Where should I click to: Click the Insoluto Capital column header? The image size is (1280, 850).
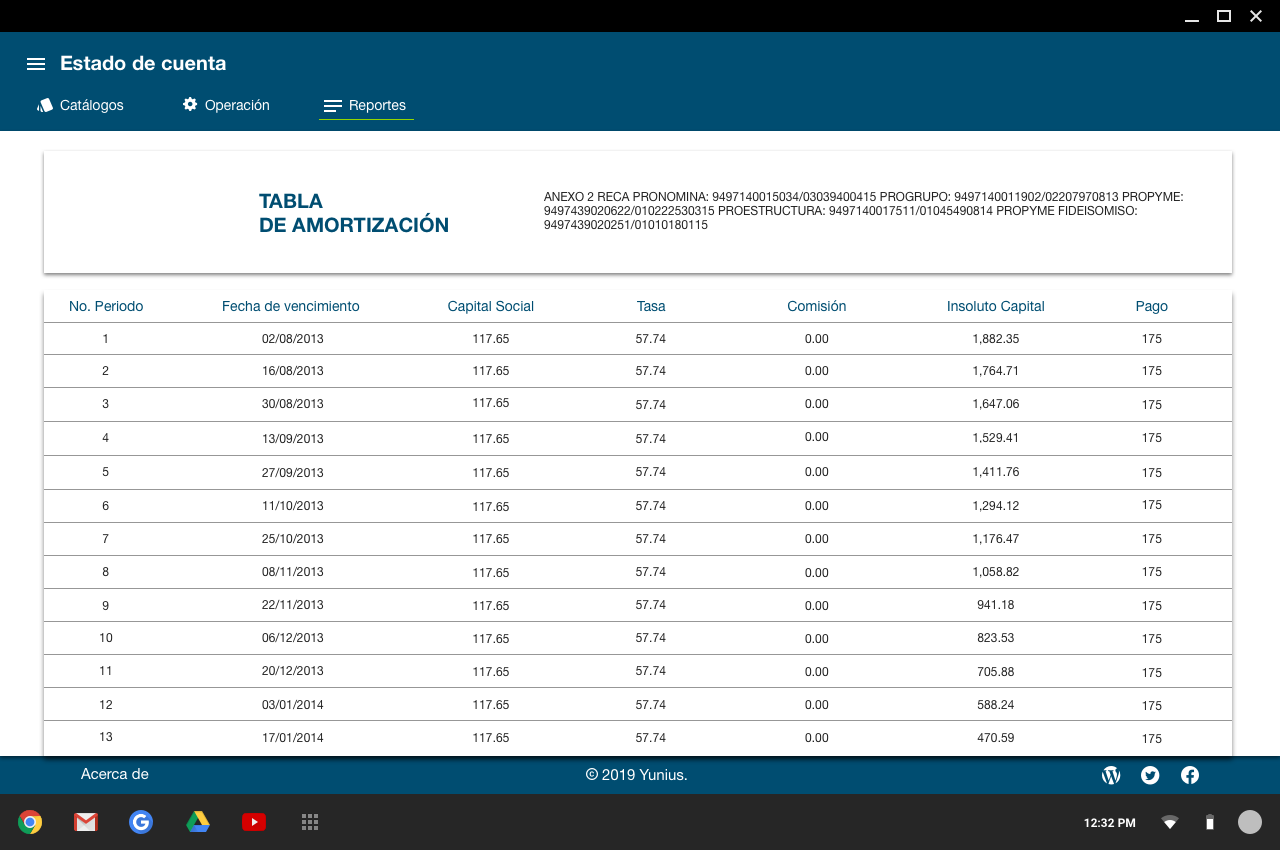pyautogui.click(x=995, y=306)
